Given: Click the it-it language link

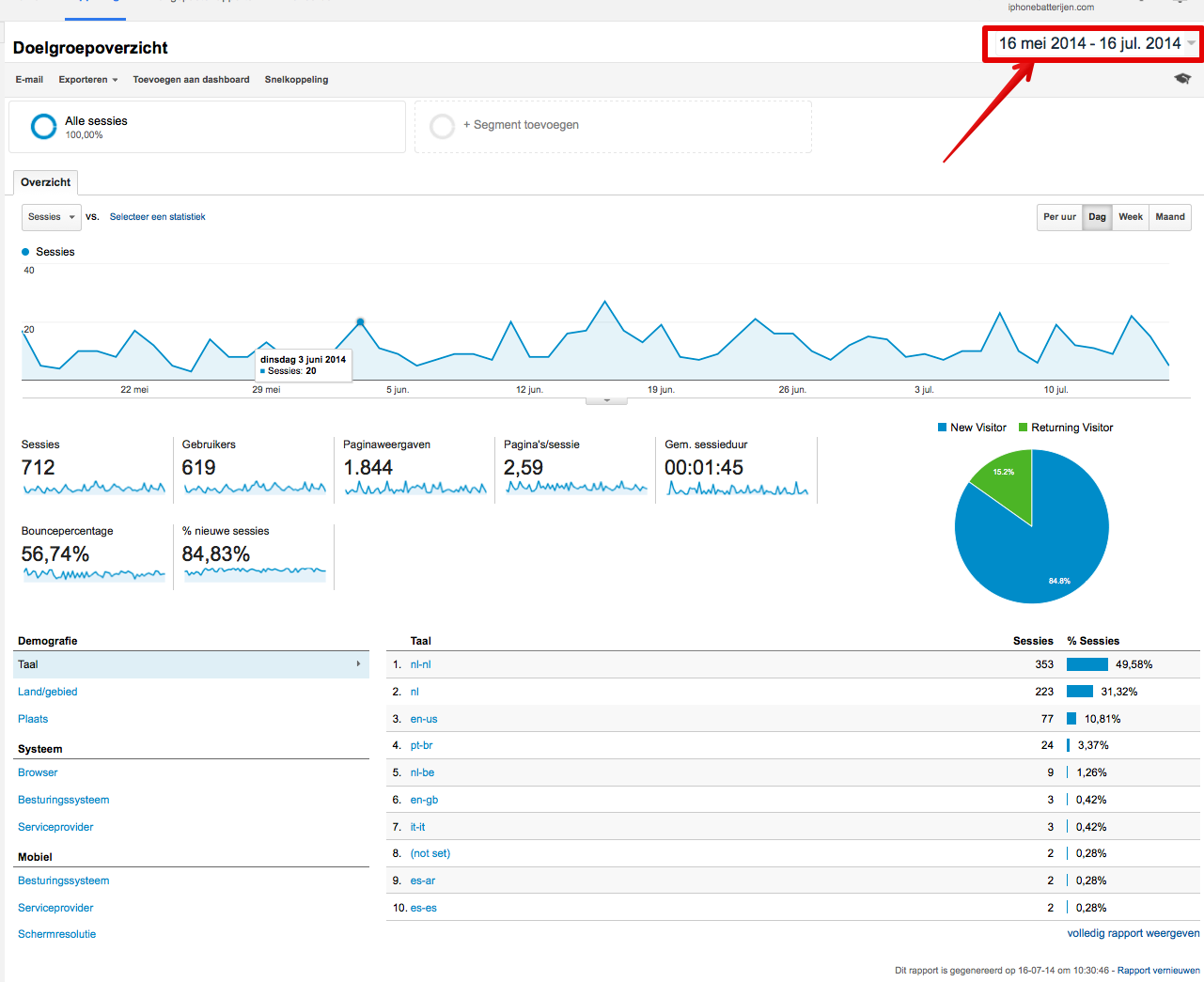Looking at the screenshot, I should click(417, 827).
